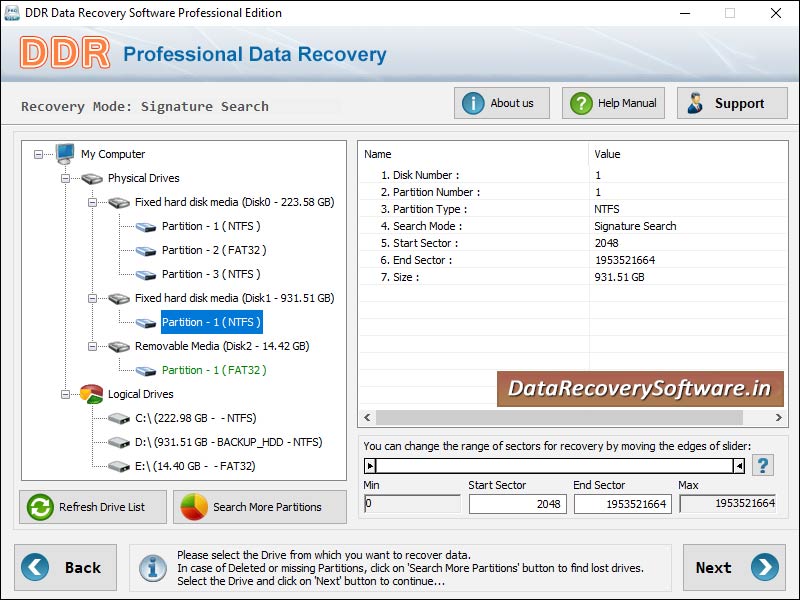
Task: Click the Back arrow circle icon
Action: [x=33, y=567]
